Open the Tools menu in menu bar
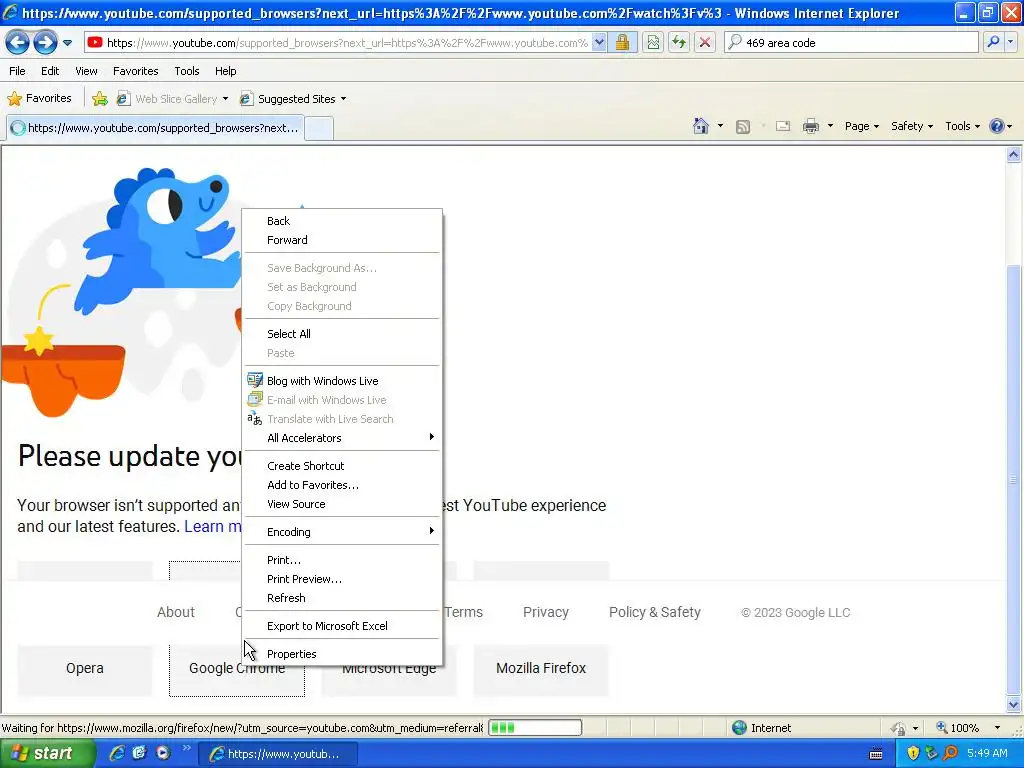 (x=187, y=71)
